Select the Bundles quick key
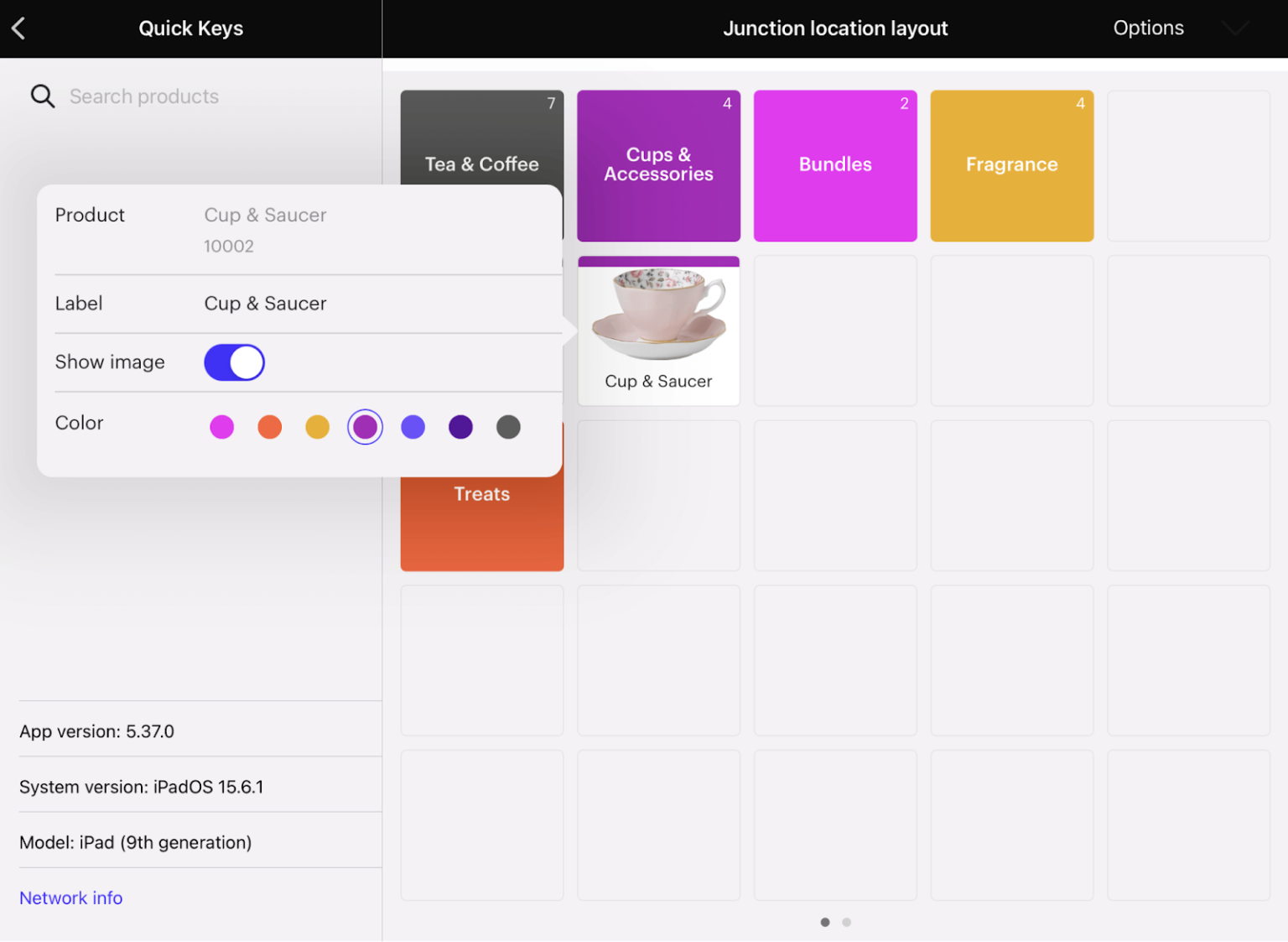Screen dimensions: 1288x942 coord(834,164)
